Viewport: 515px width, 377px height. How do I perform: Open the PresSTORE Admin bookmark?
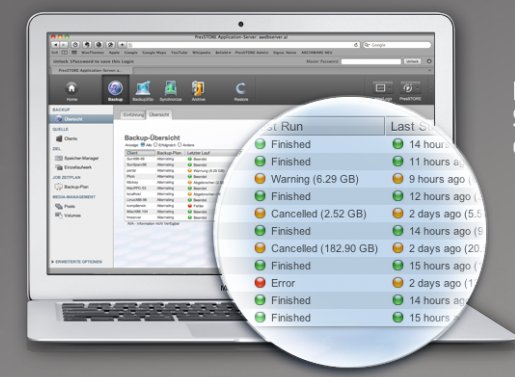(x=252, y=53)
